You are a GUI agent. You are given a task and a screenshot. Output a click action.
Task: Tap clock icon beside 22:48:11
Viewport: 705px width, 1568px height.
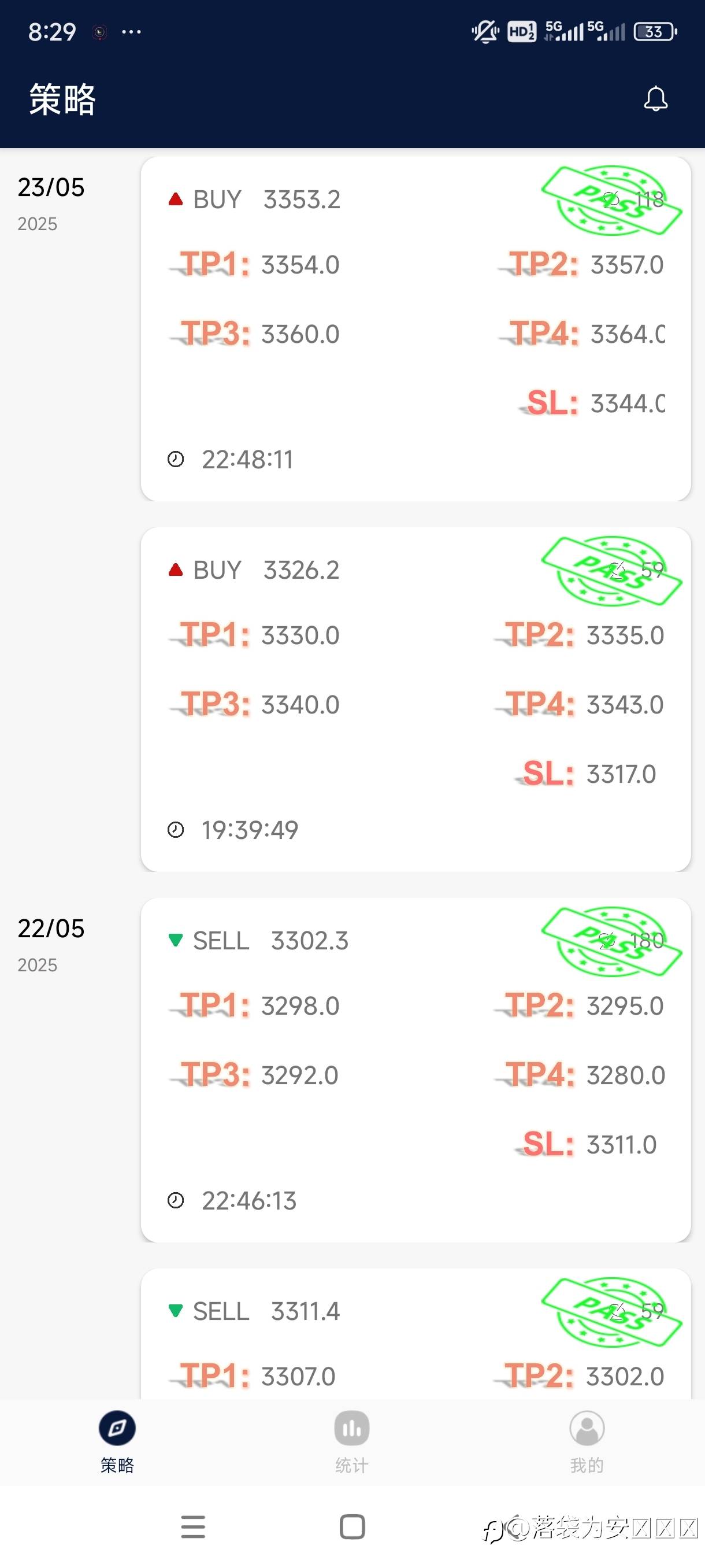[x=176, y=459]
